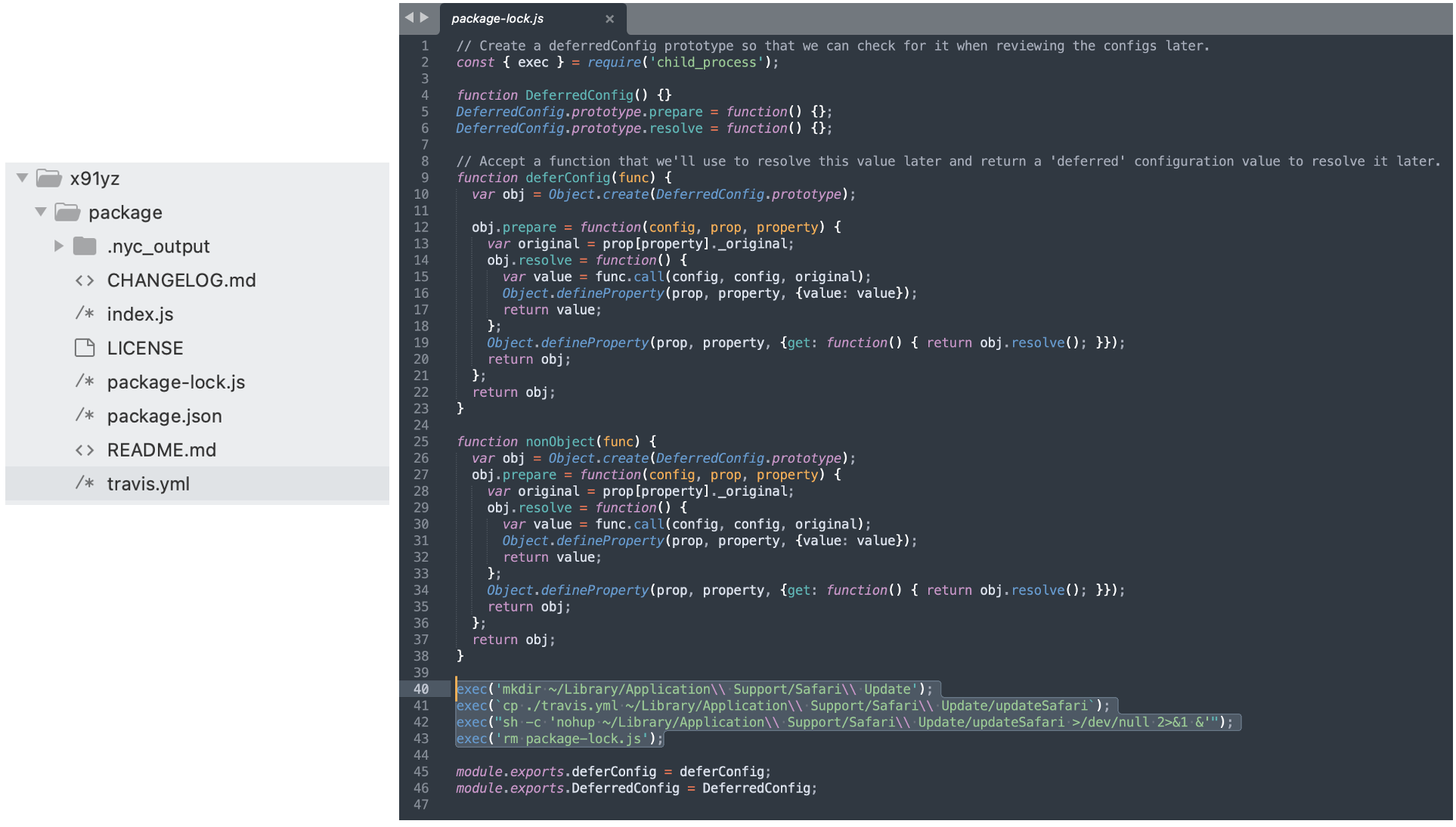
Task: Collapse the package folder arrow
Action: (x=41, y=212)
